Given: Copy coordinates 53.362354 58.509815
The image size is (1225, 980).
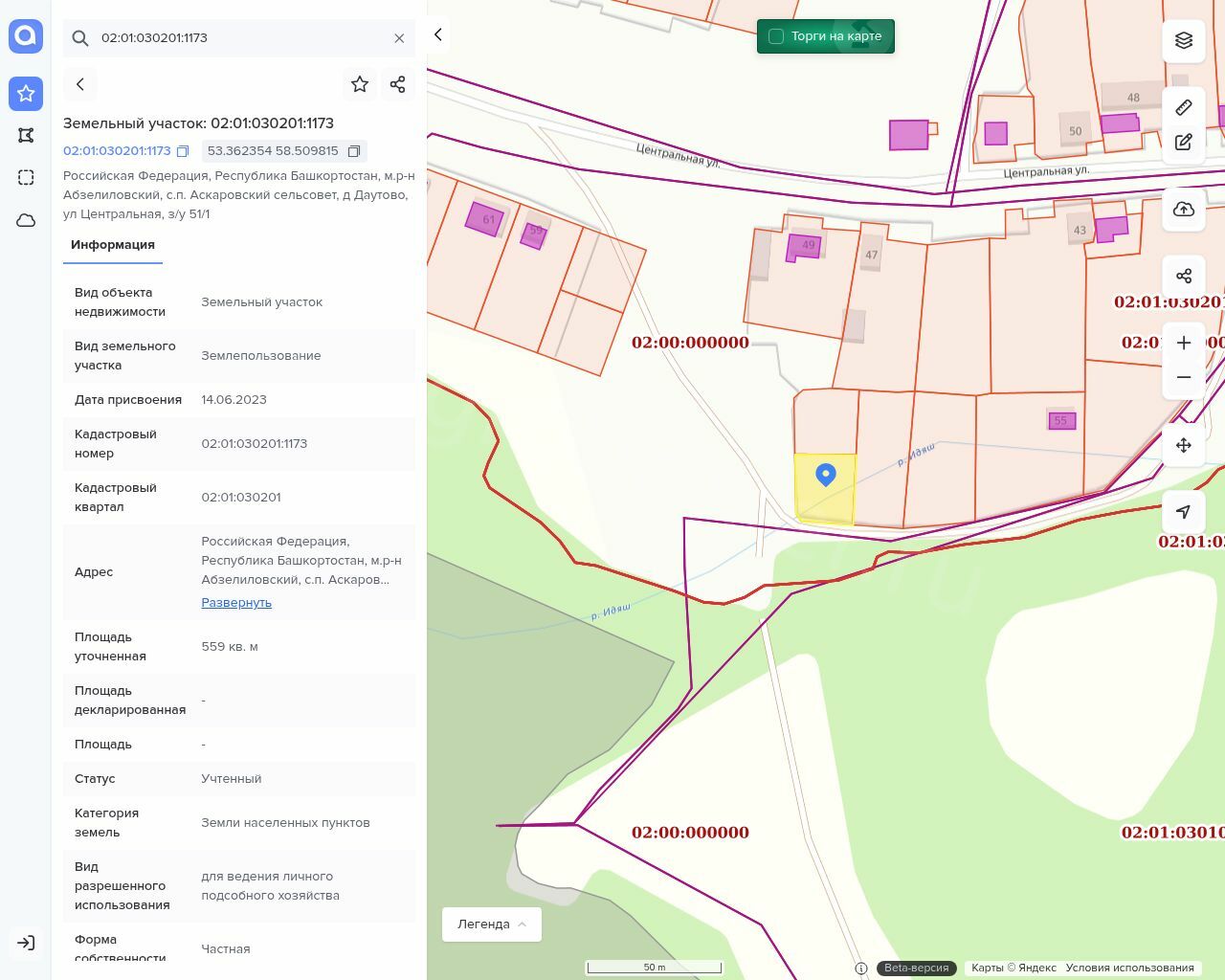Looking at the screenshot, I should (354, 151).
